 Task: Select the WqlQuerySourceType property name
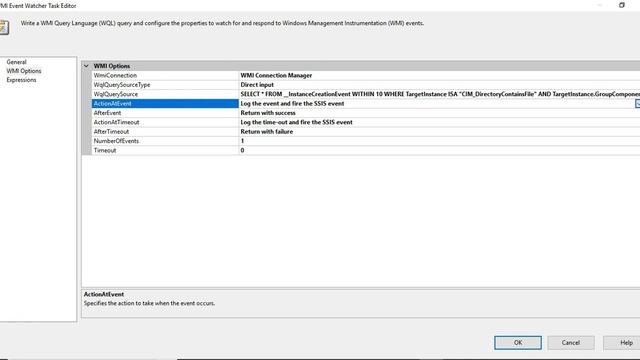coord(122,85)
